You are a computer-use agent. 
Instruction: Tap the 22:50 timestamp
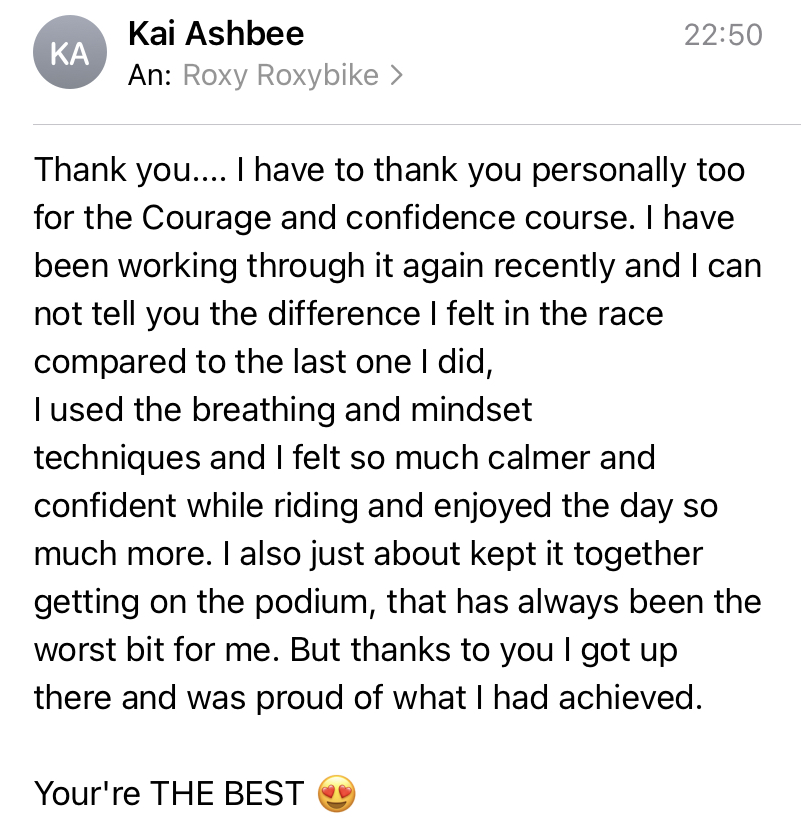[723, 35]
